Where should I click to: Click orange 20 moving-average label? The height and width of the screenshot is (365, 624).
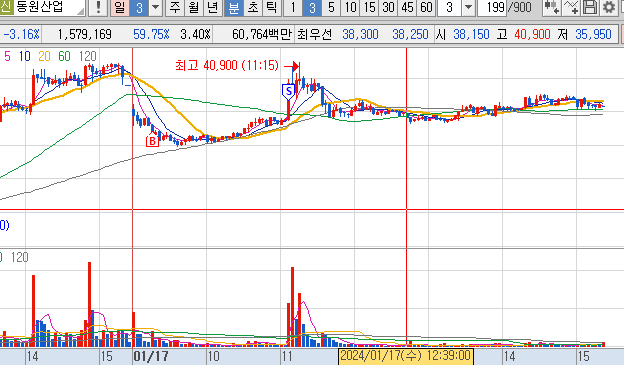pos(44,57)
